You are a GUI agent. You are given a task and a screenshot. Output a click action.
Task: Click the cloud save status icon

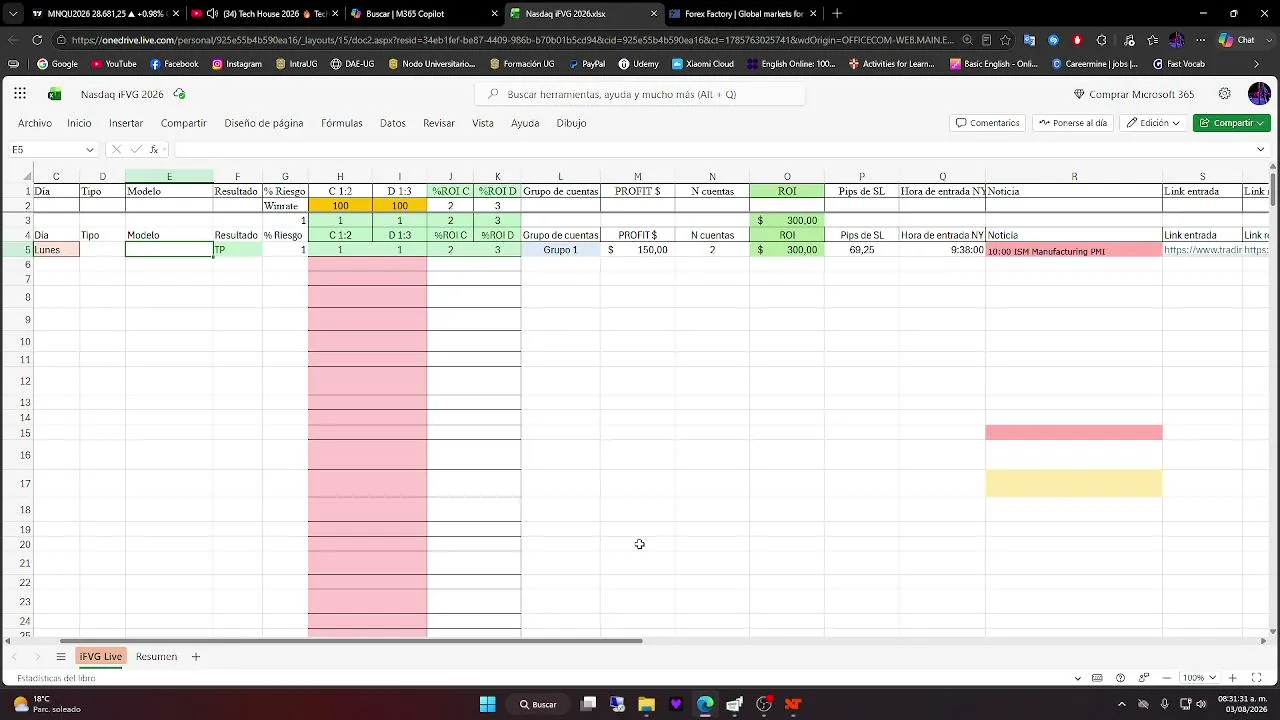(179, 94)
